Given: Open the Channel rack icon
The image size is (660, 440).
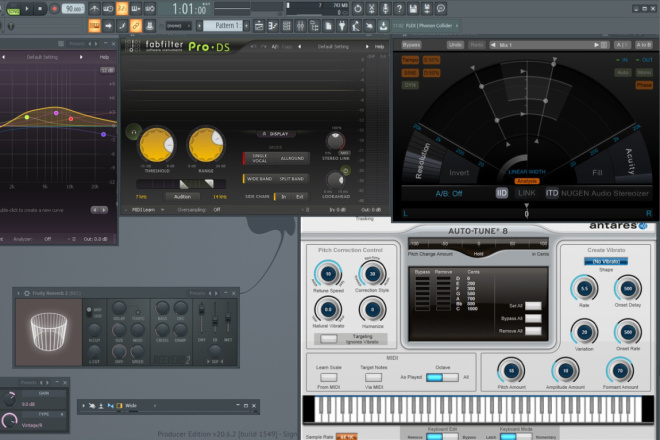Looking at the screenshot, I should click(x=287, y=26).
